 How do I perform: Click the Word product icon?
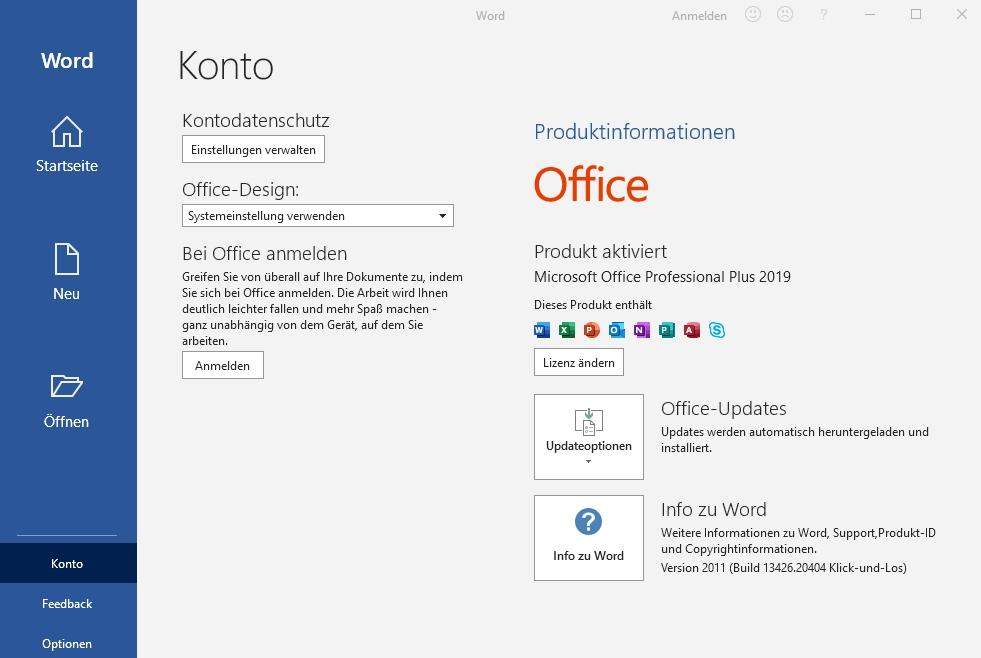(541, 329)
